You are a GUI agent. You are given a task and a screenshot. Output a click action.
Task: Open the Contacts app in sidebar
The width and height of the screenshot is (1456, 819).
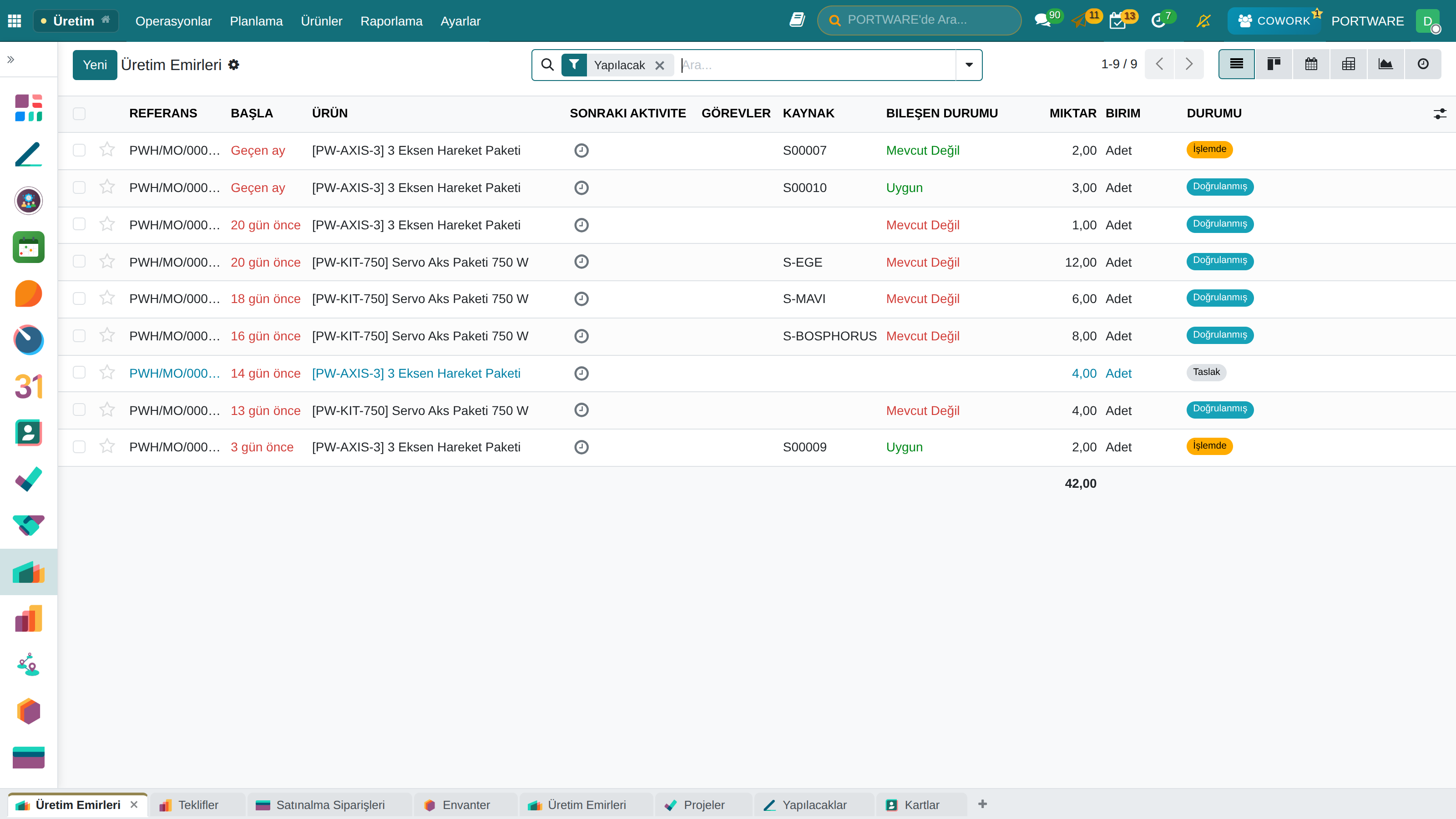[28, 432]
